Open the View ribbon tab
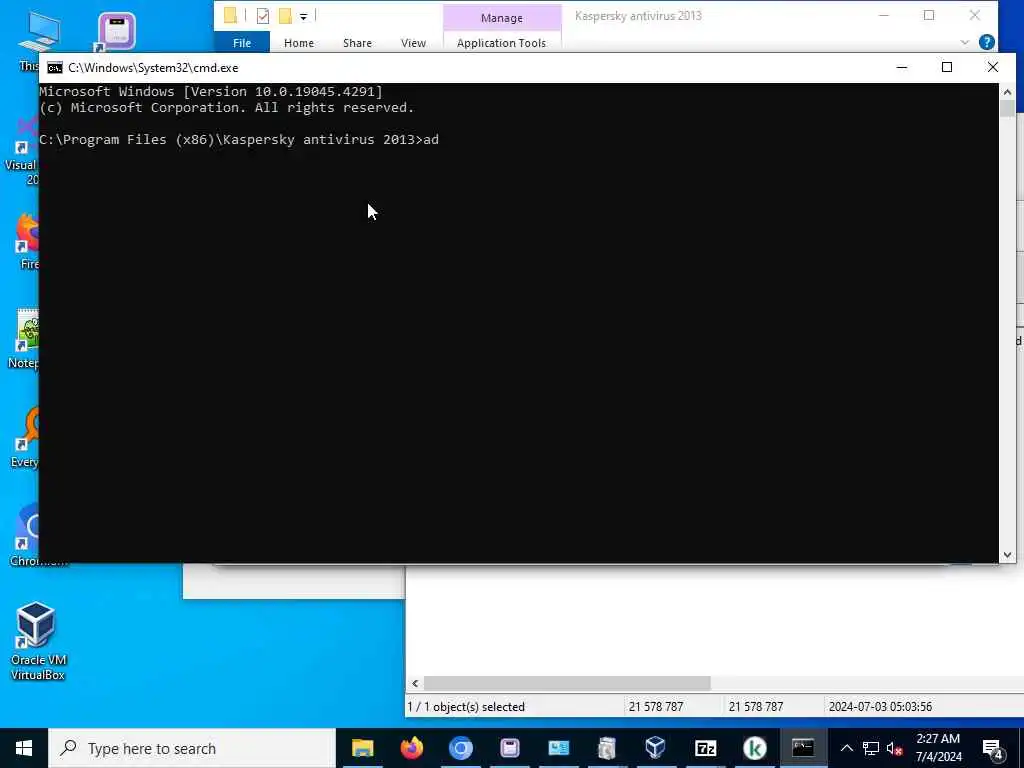The height and width of the screenshot is (768, 1024). point(413,43)
